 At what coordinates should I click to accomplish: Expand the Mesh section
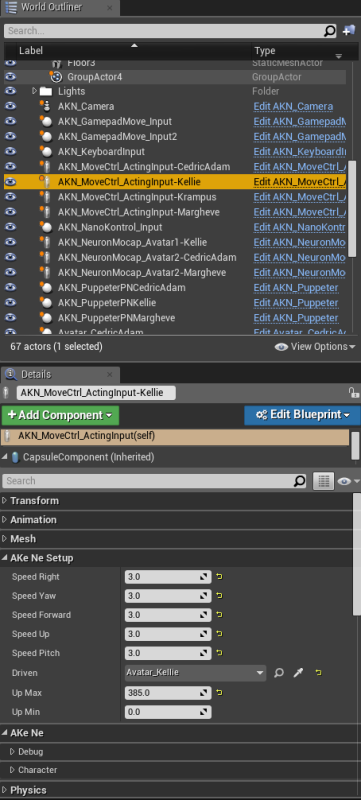(x=5, y=538)
